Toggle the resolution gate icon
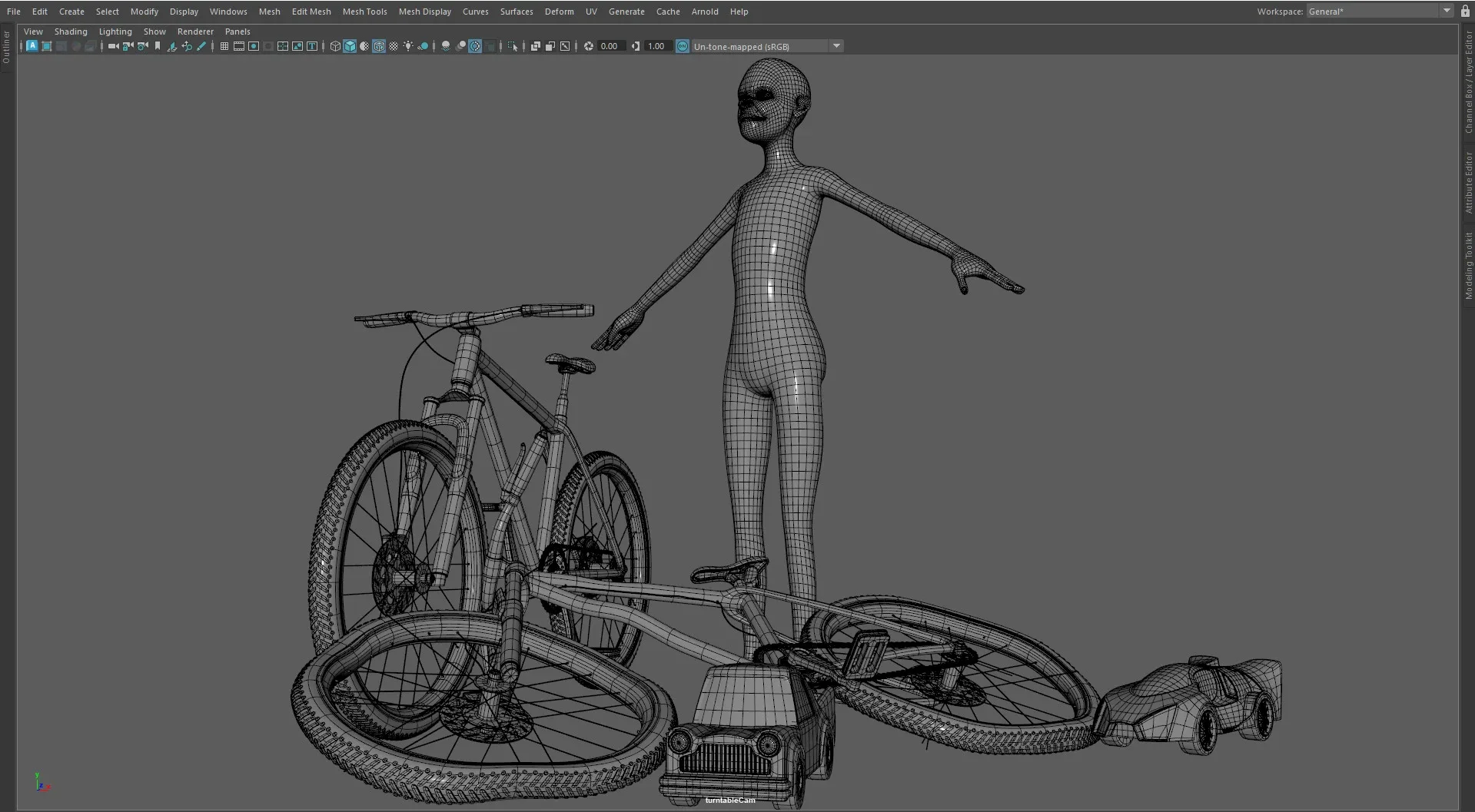This screenshot has height=812, width=1475. tap(254, 46)
